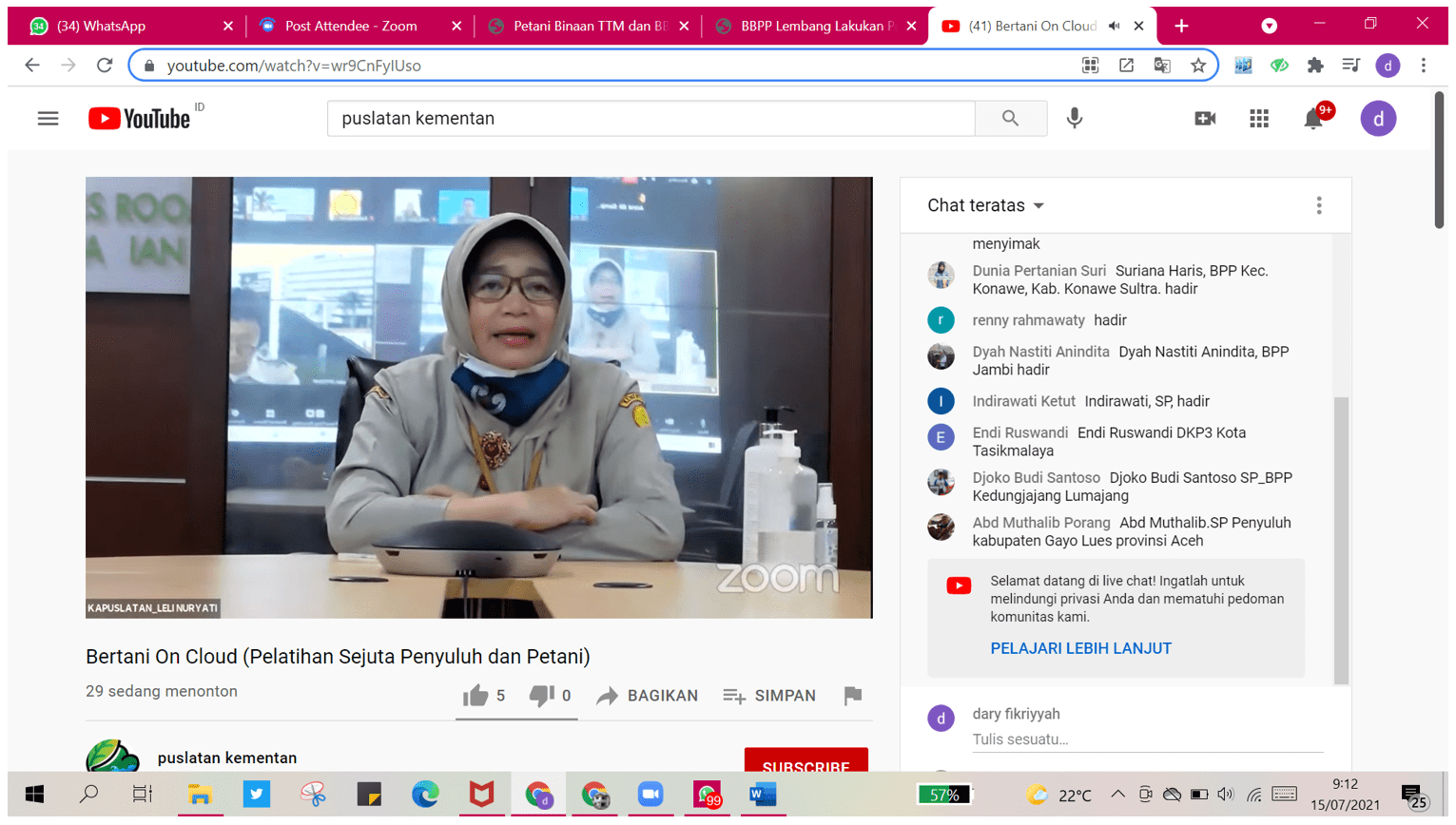Show hidden system tray icons
The height and width of the screenshot is (825, 1456).
(x=1117, y=795)
